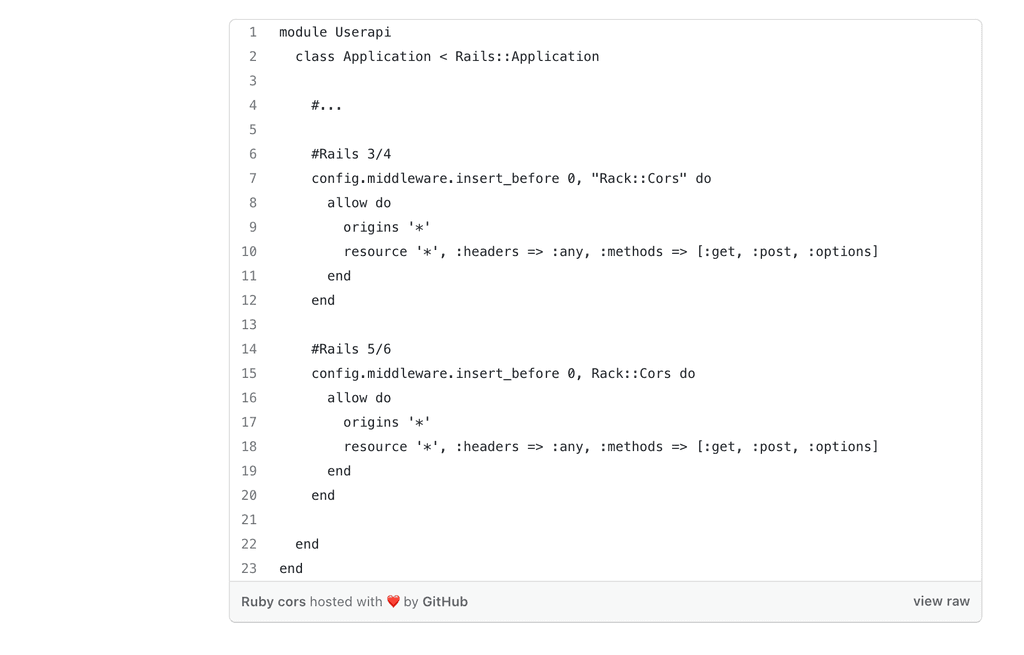Click "origins '*'" on line 9

click(x=387, y=228)
